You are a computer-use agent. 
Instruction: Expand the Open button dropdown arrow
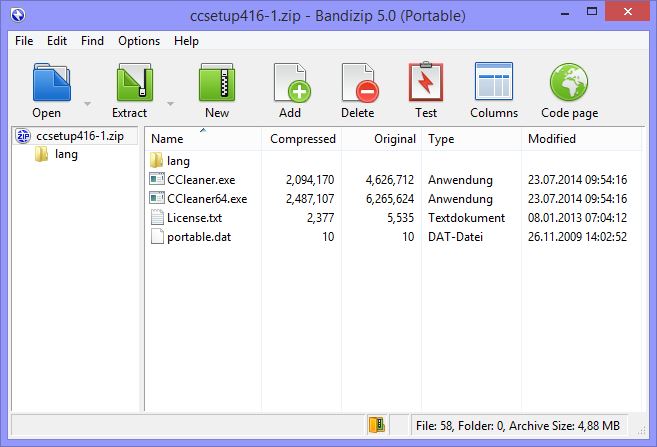pos(87,103)
